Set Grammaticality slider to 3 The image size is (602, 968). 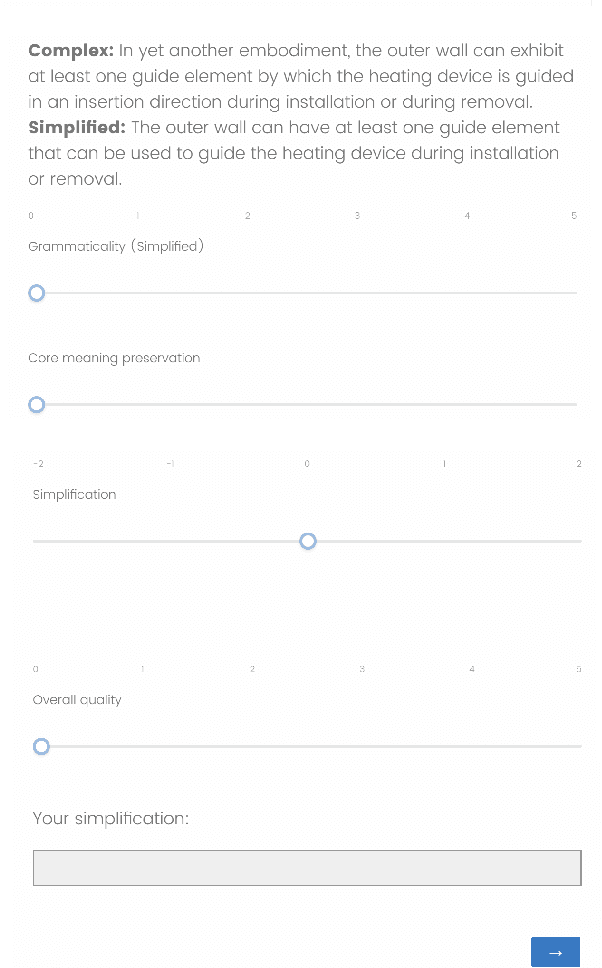click(x=359, y=293)
